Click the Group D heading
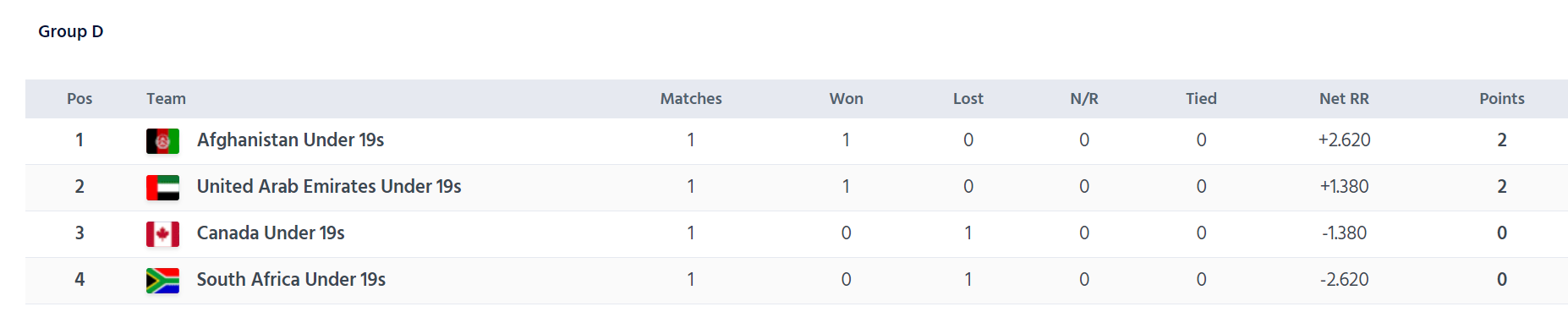The image size is (1568, 323). tap(71, 31)
